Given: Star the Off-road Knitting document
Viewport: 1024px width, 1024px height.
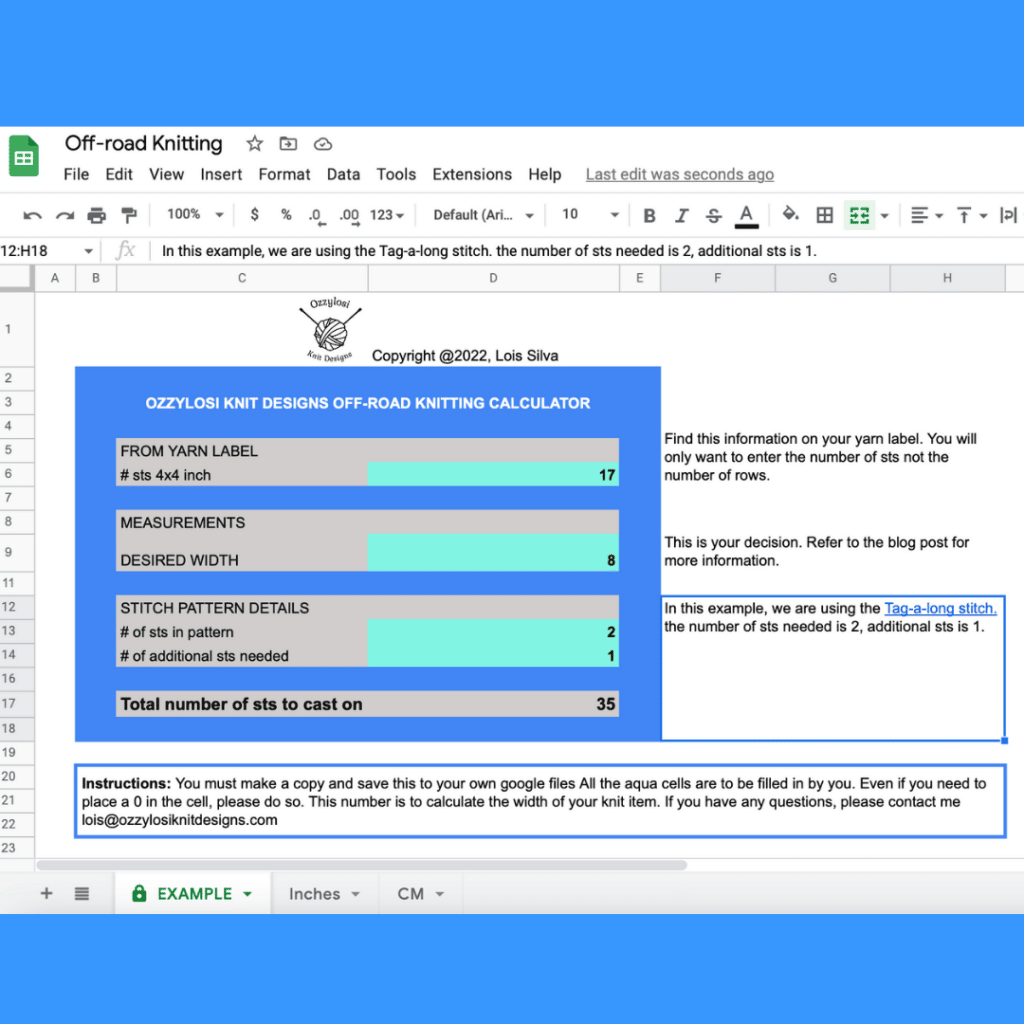Looking at the screenshot, I should (255, 144).
